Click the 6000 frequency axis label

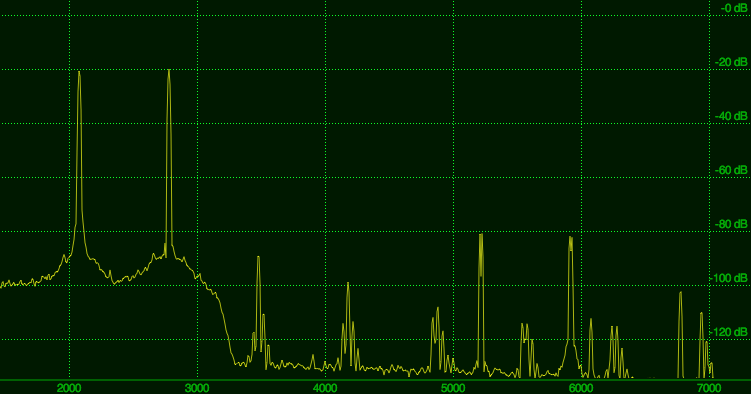tap(581, 388)
